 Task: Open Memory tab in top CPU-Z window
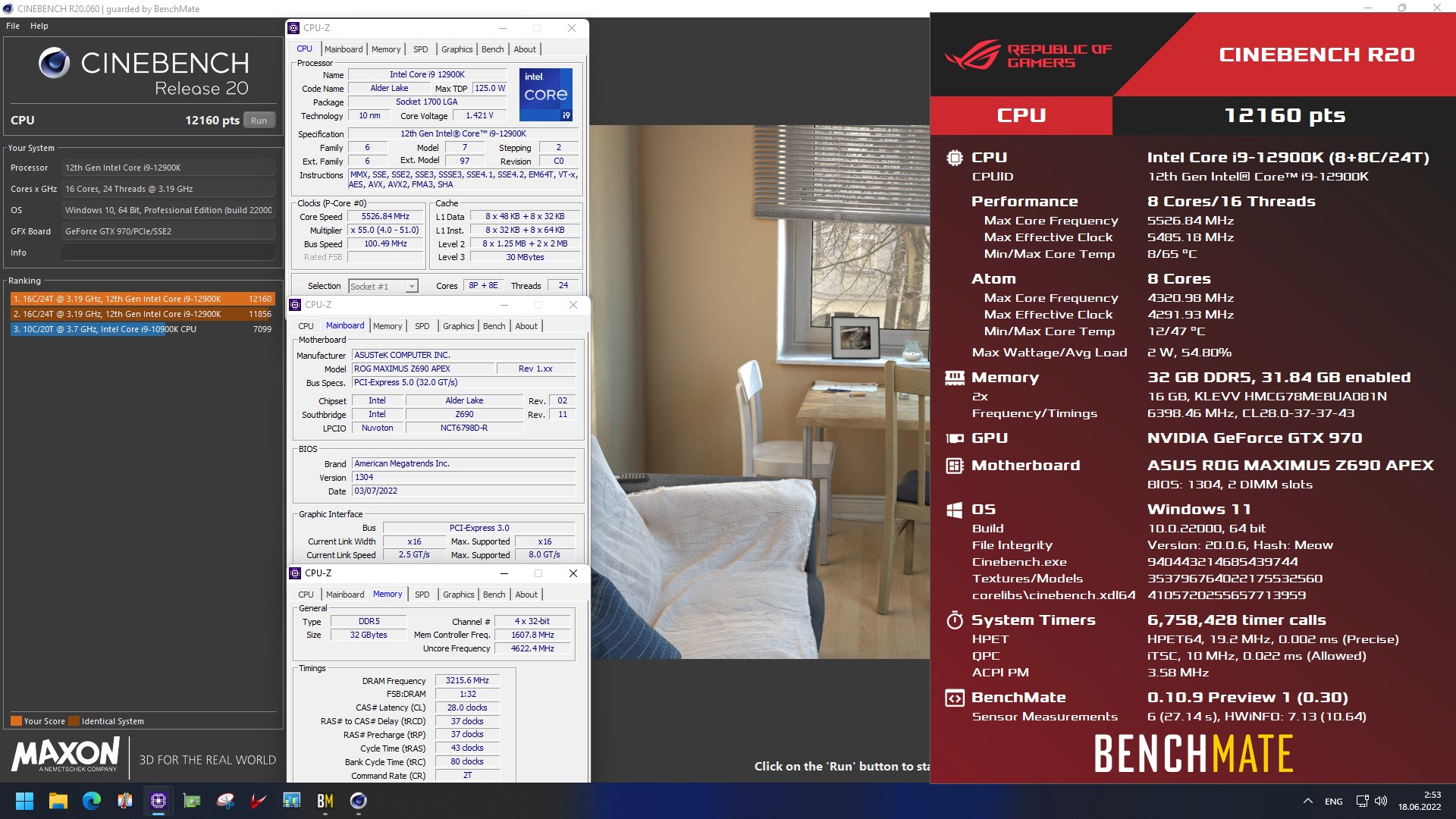[386, 49]
